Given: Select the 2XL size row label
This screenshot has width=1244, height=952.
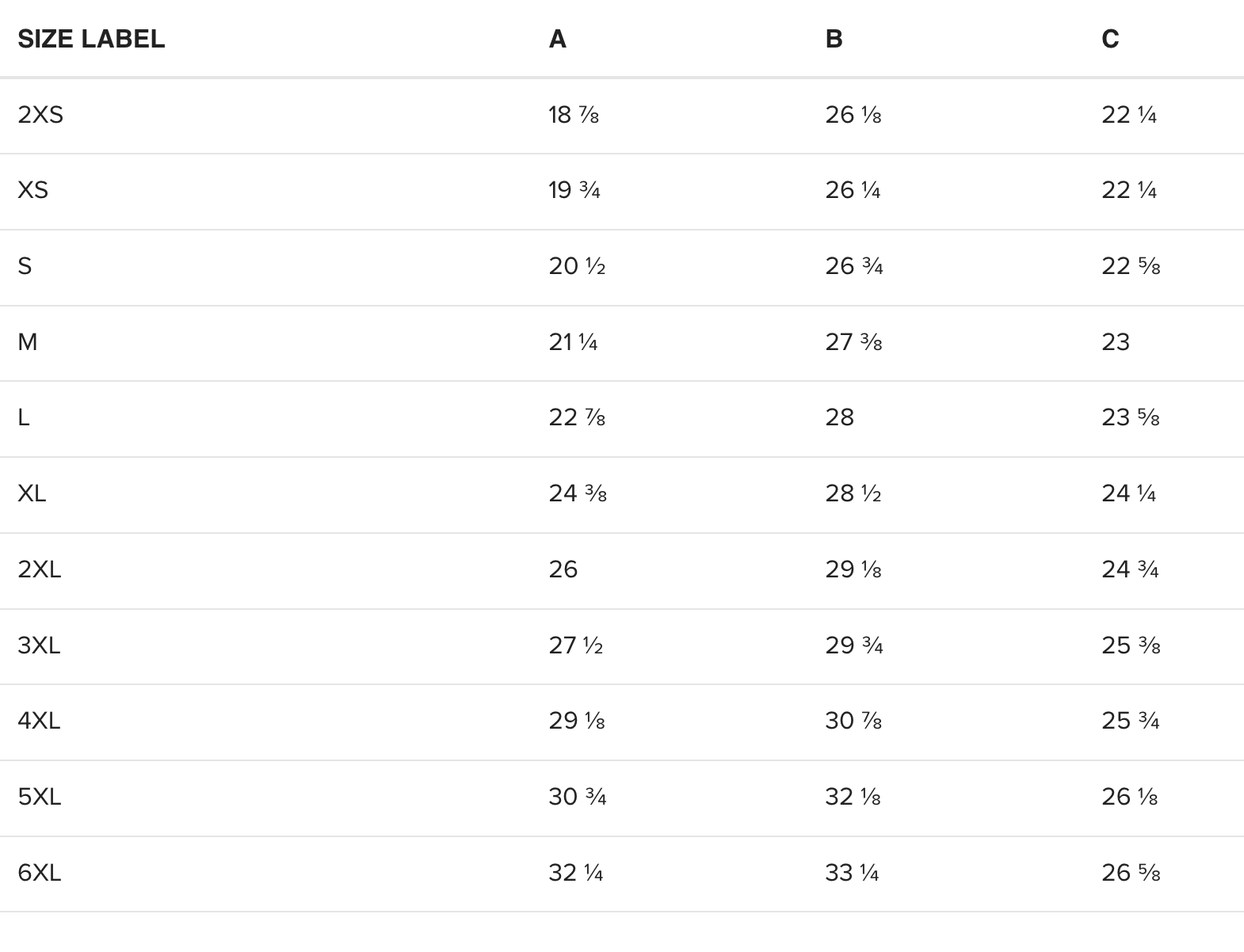Looking at the screenshot, I should tap(39, 569).
